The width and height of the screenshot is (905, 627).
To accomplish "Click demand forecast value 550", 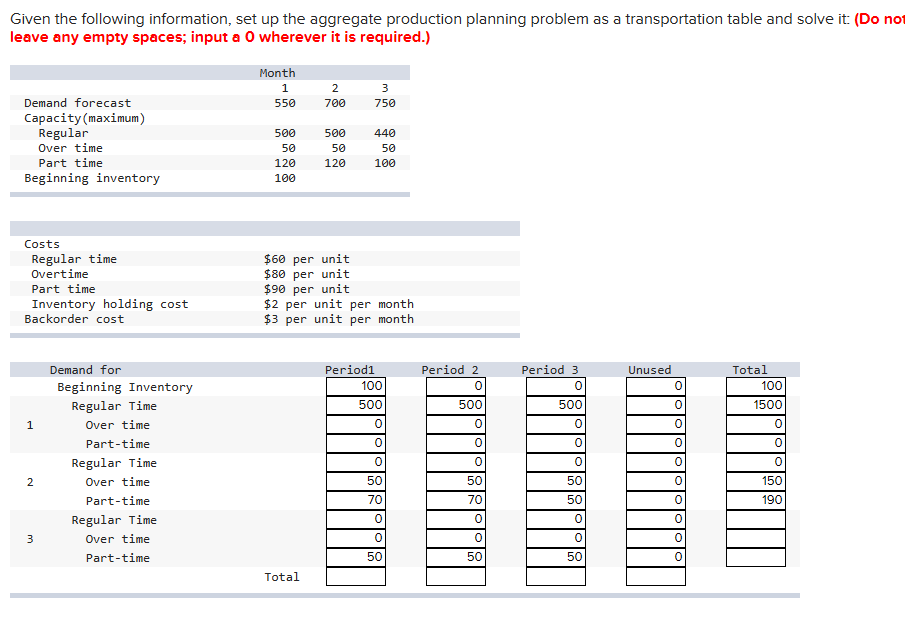I will [x=285, y=103].
